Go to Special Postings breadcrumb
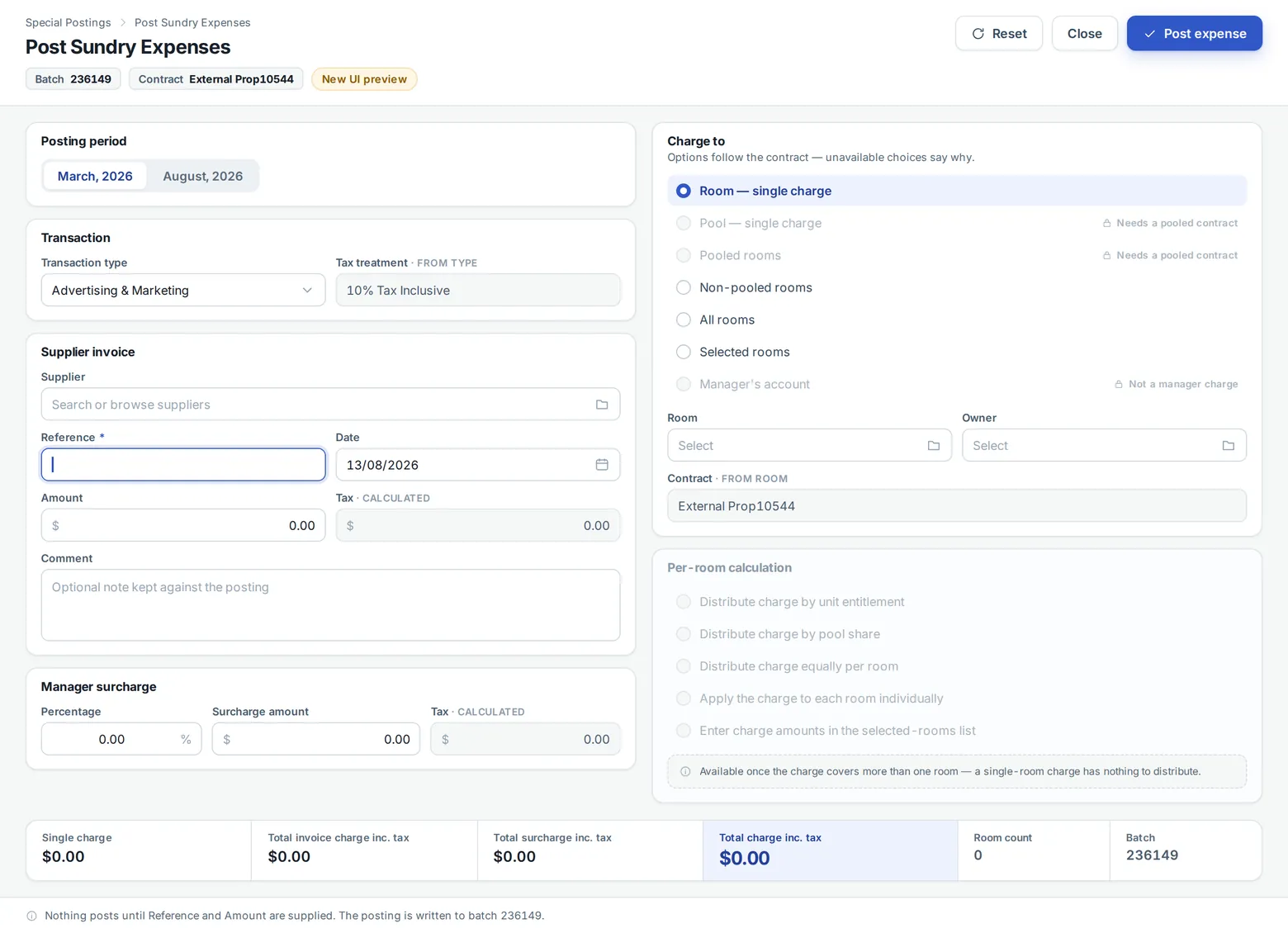Viewport: 1288px width, 933px height. (69, 23)
